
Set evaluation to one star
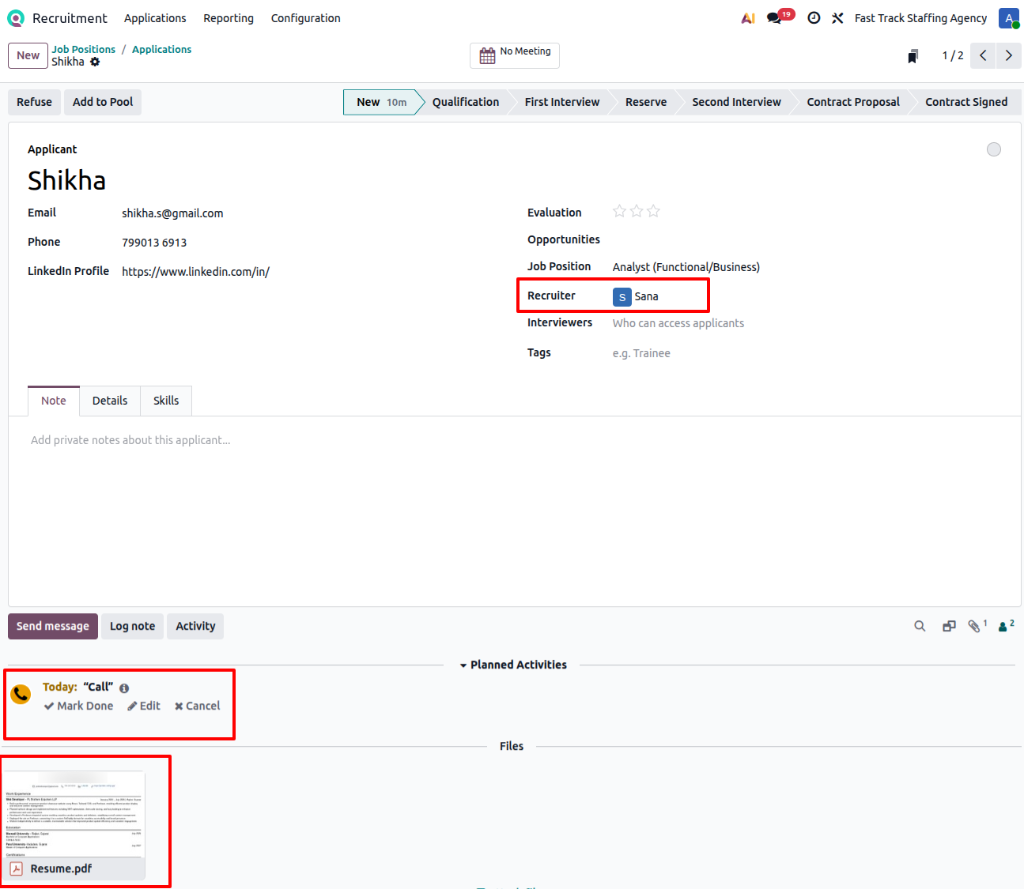point(620,212)
